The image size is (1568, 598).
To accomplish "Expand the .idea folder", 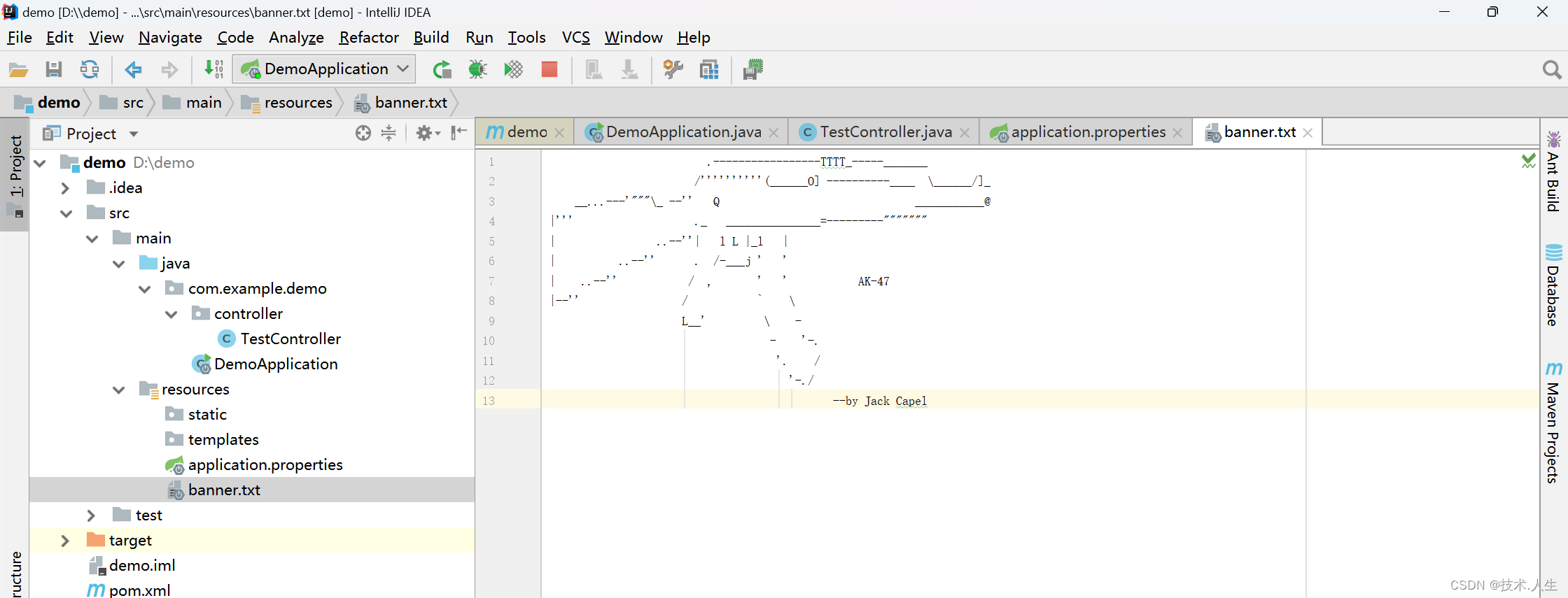I will 65,188.
